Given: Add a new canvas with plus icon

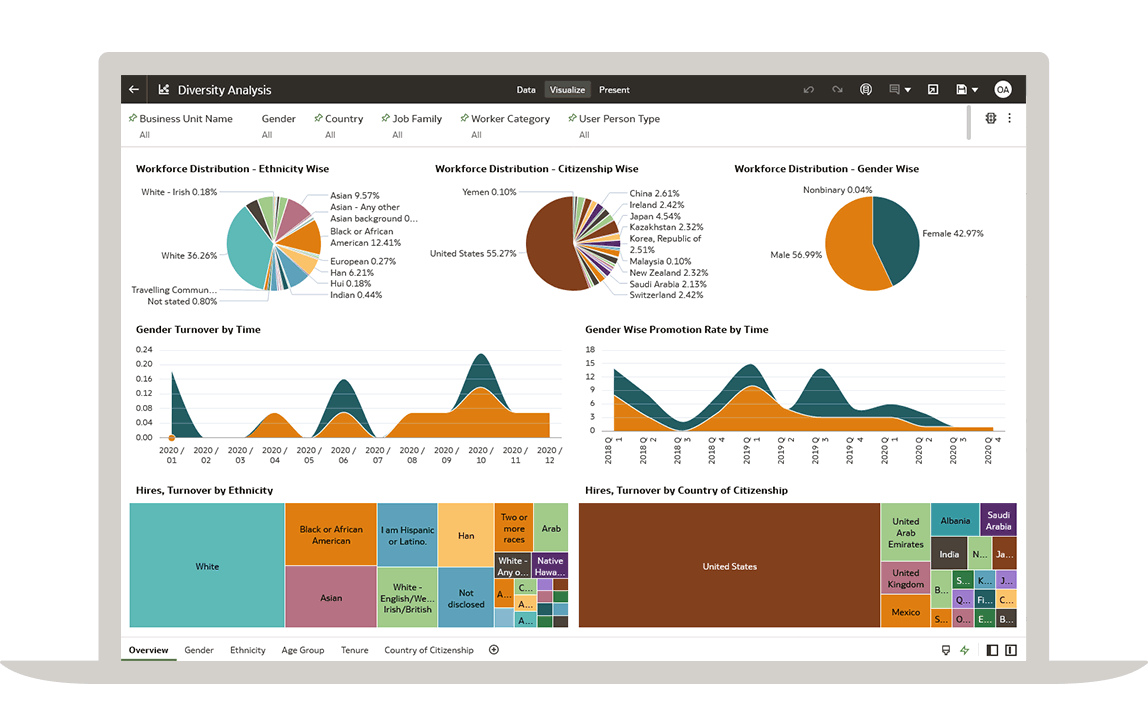Looking at the screenshot, I should coord(493,650).
